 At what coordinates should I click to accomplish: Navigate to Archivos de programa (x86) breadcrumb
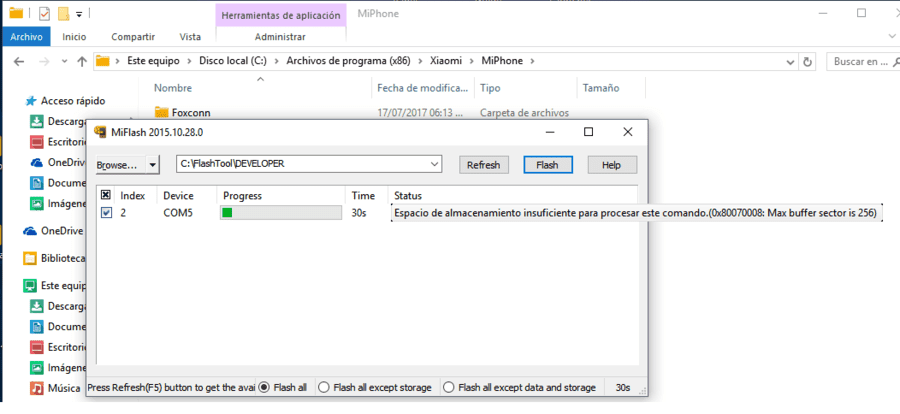click(x=348, y=61)
